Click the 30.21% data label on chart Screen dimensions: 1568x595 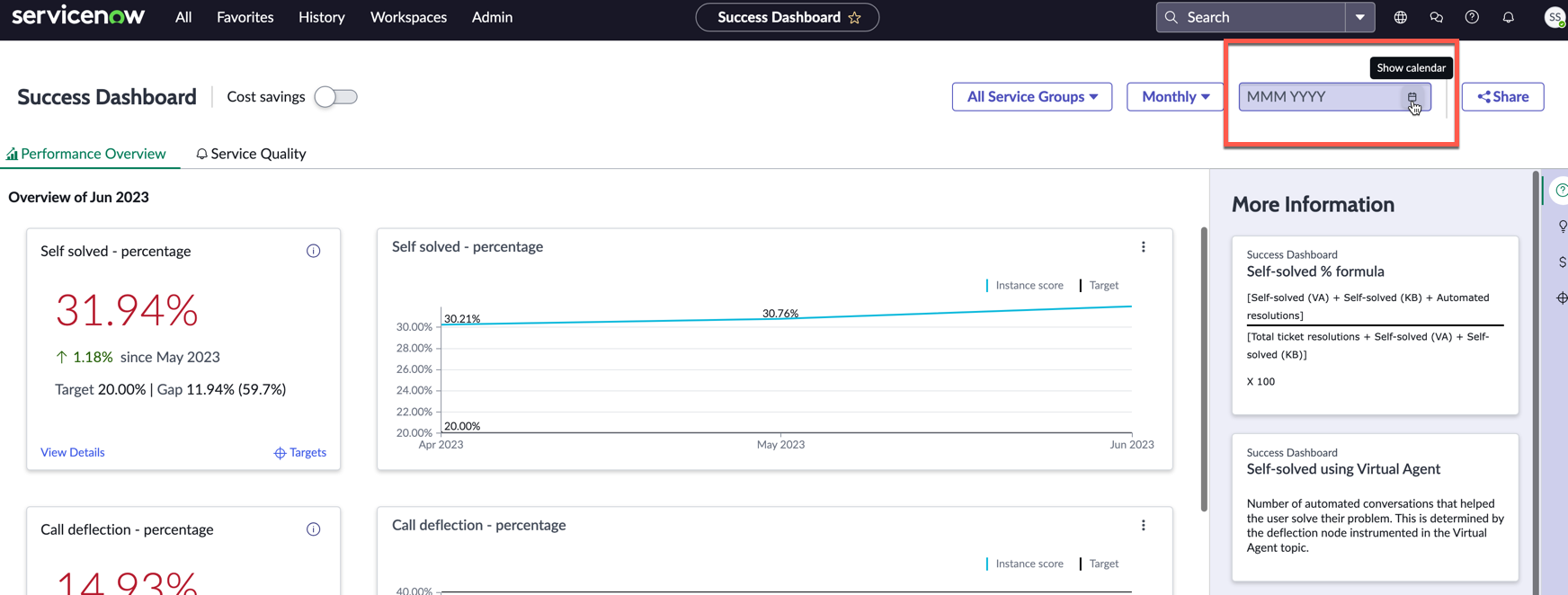(462, 319)
